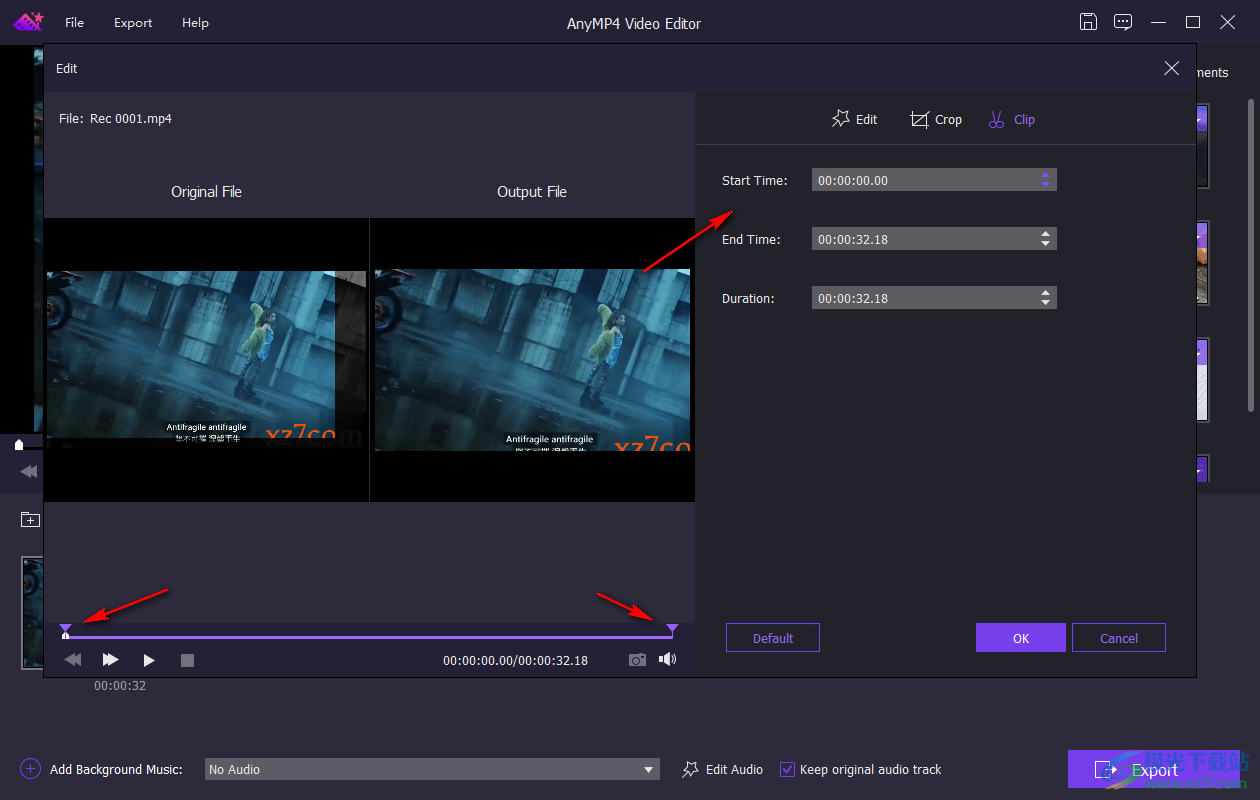This screenshot has height=800, width=1260.
Task: Click the save project icon in title bar
Action: [1089, 22]
